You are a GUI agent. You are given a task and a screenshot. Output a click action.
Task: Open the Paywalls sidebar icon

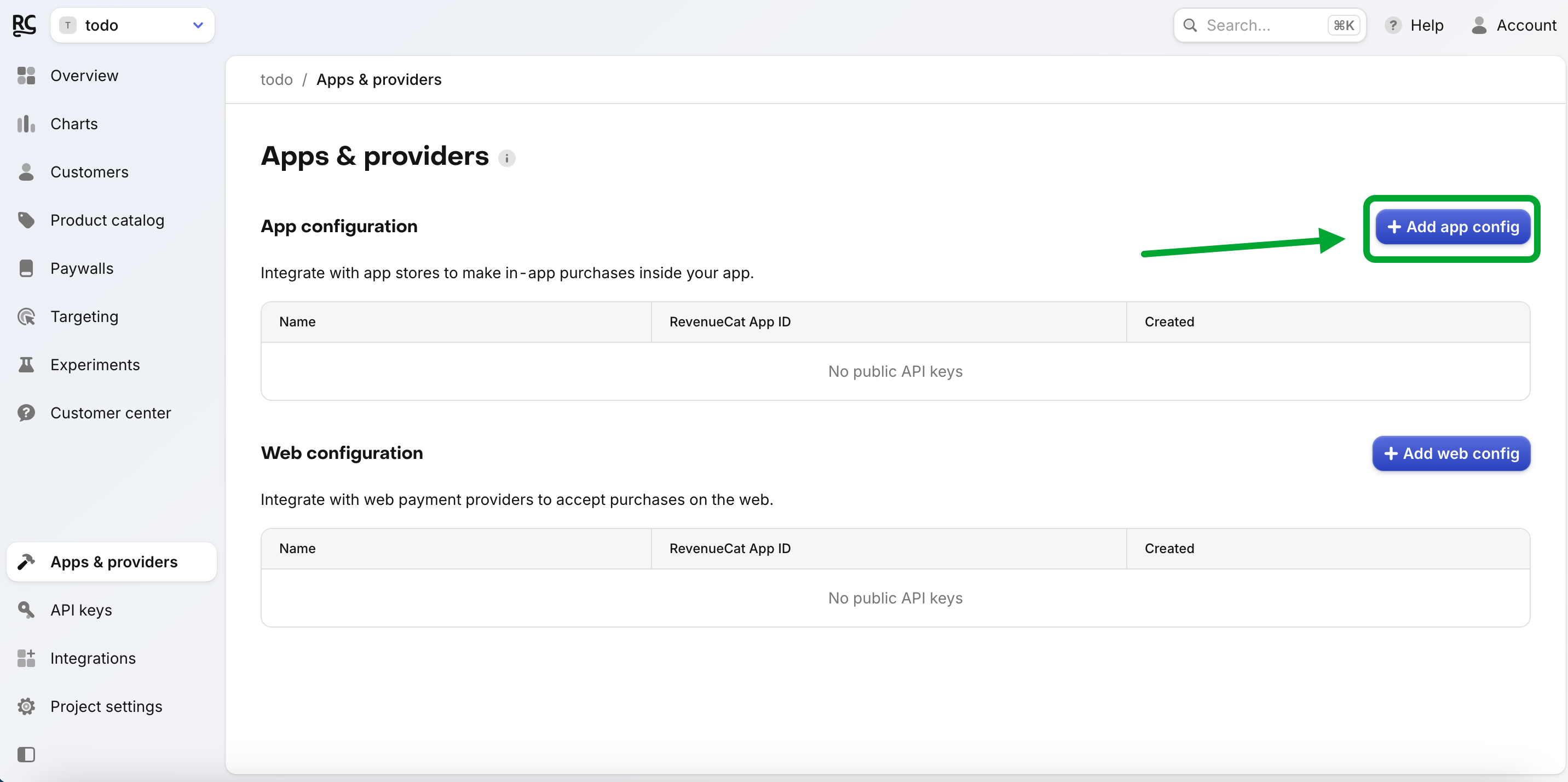tap(26, 268)
